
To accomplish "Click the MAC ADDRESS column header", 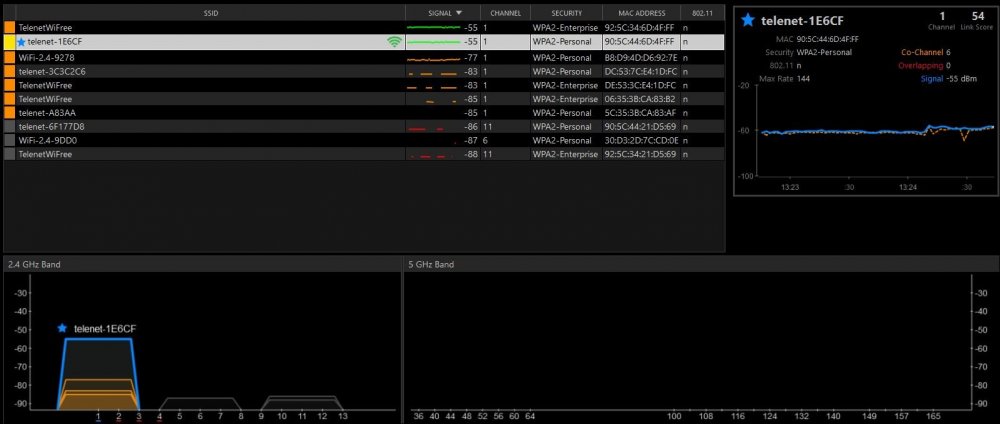I will [641, 13].
